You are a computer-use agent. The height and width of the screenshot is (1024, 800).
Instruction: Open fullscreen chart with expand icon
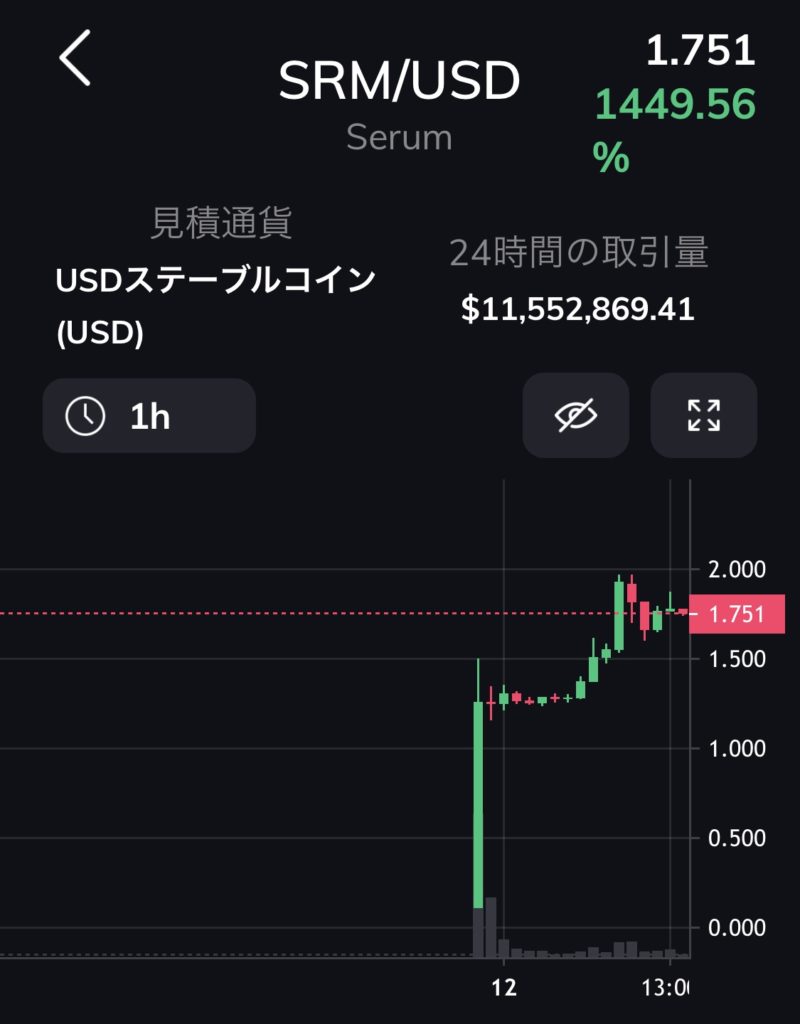(x=704, y=415)
